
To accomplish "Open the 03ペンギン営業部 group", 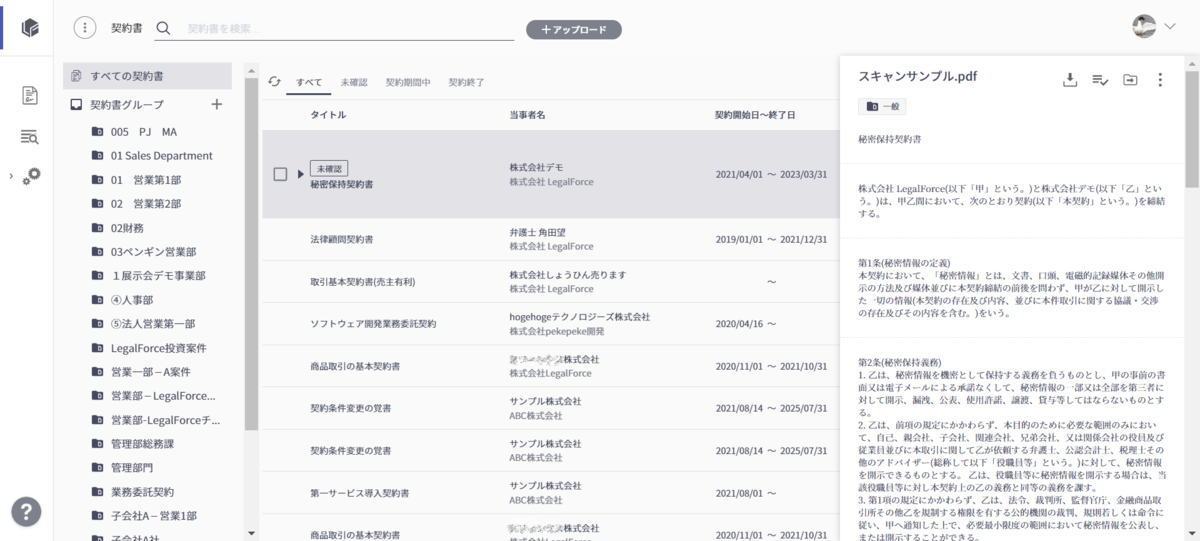I will (x=153, y=252).
